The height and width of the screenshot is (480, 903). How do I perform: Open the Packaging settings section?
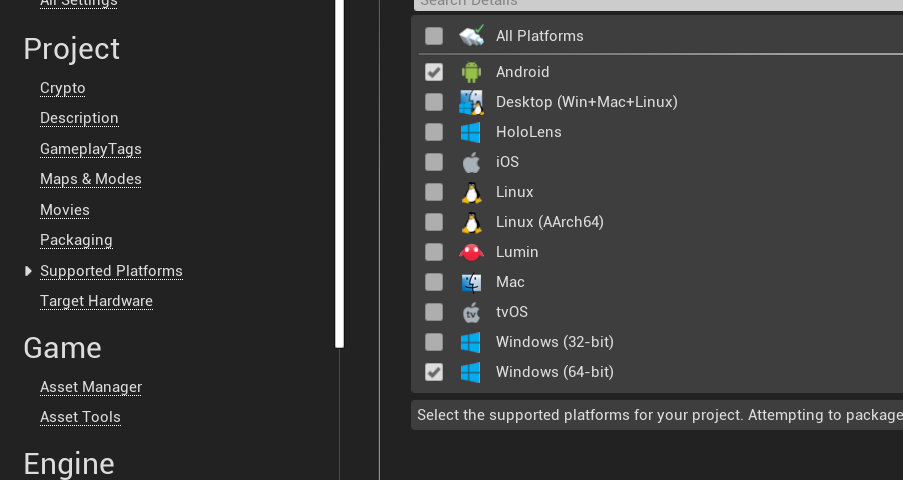(x=76, y=240)
